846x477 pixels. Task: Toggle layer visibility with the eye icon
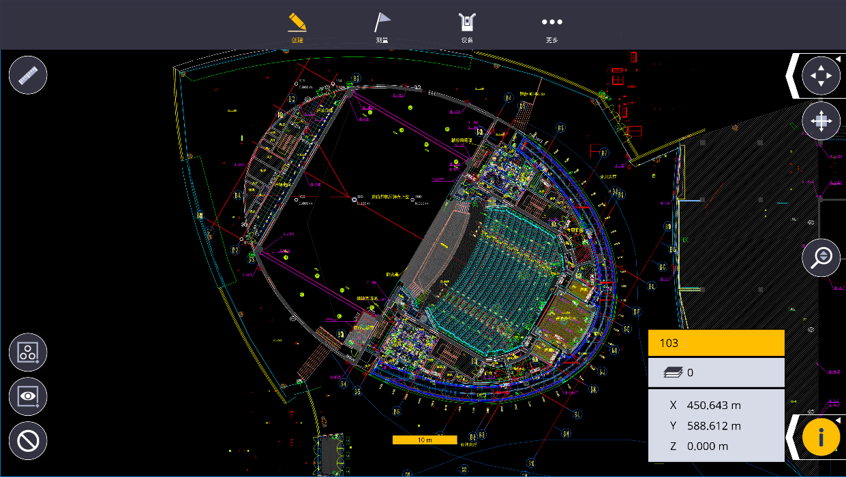pyautogui.click(x=28, y=397)
